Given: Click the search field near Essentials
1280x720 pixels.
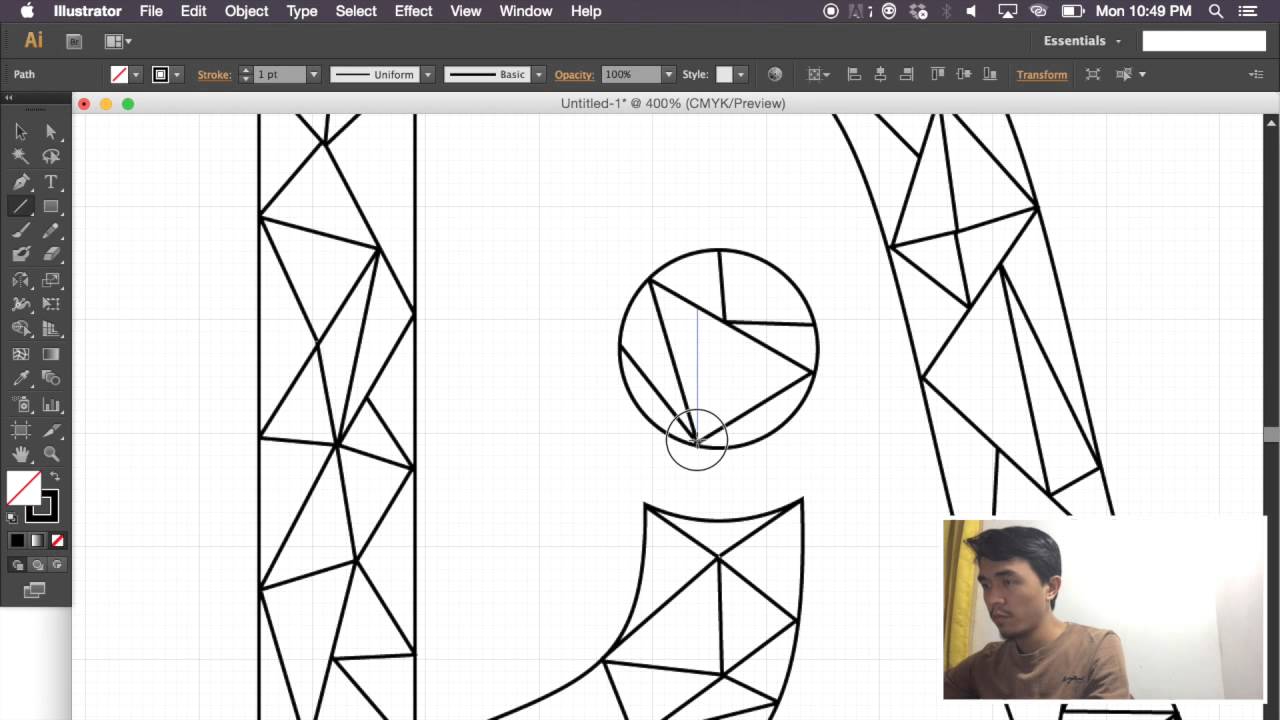Looking at the screenshot, I should tap(1204, 41).
